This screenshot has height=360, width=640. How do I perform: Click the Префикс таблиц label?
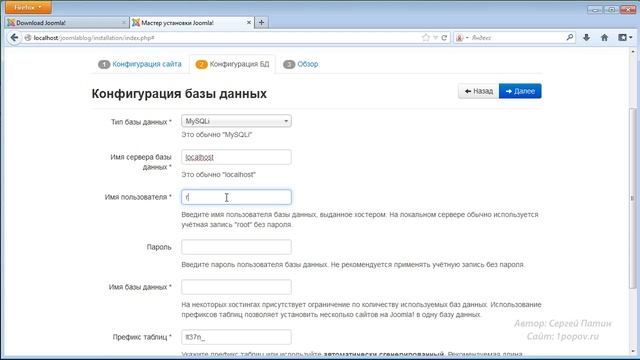coord(142,337)
